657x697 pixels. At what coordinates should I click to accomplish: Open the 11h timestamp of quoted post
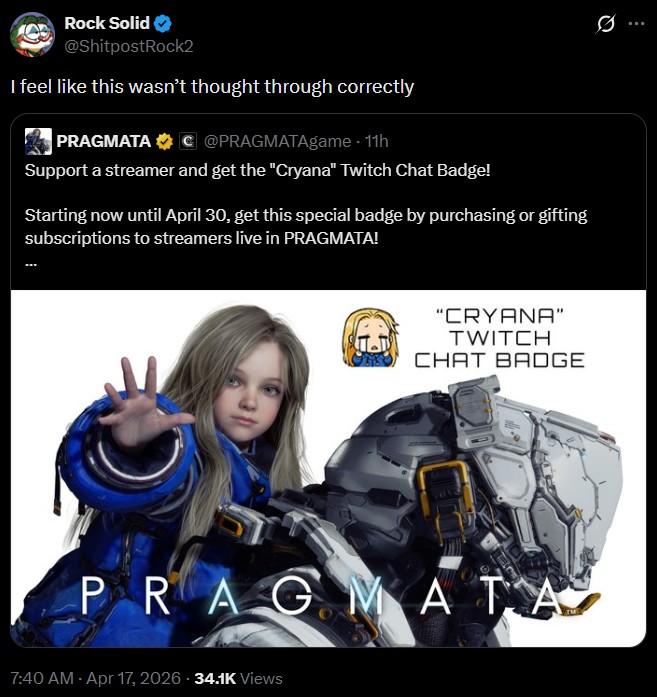(x=376, y=141)
